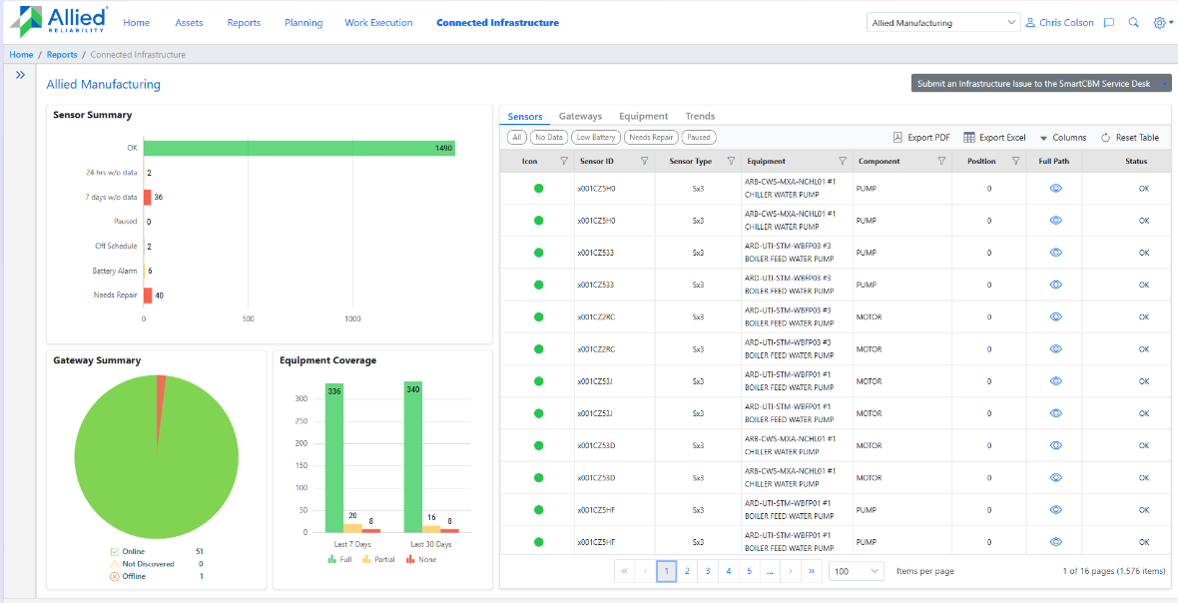
Task: Toggle the No Data filter chip
Action: (x=548, y=137)
